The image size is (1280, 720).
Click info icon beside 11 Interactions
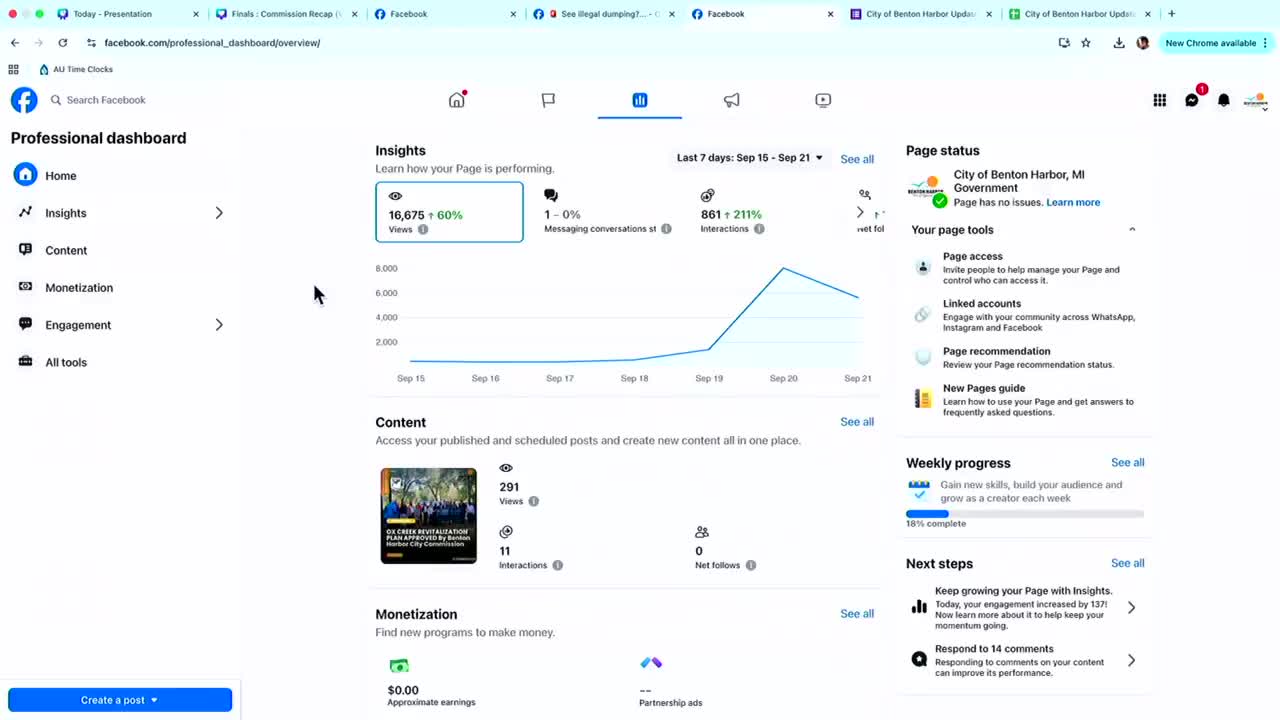tap(558, 565)
